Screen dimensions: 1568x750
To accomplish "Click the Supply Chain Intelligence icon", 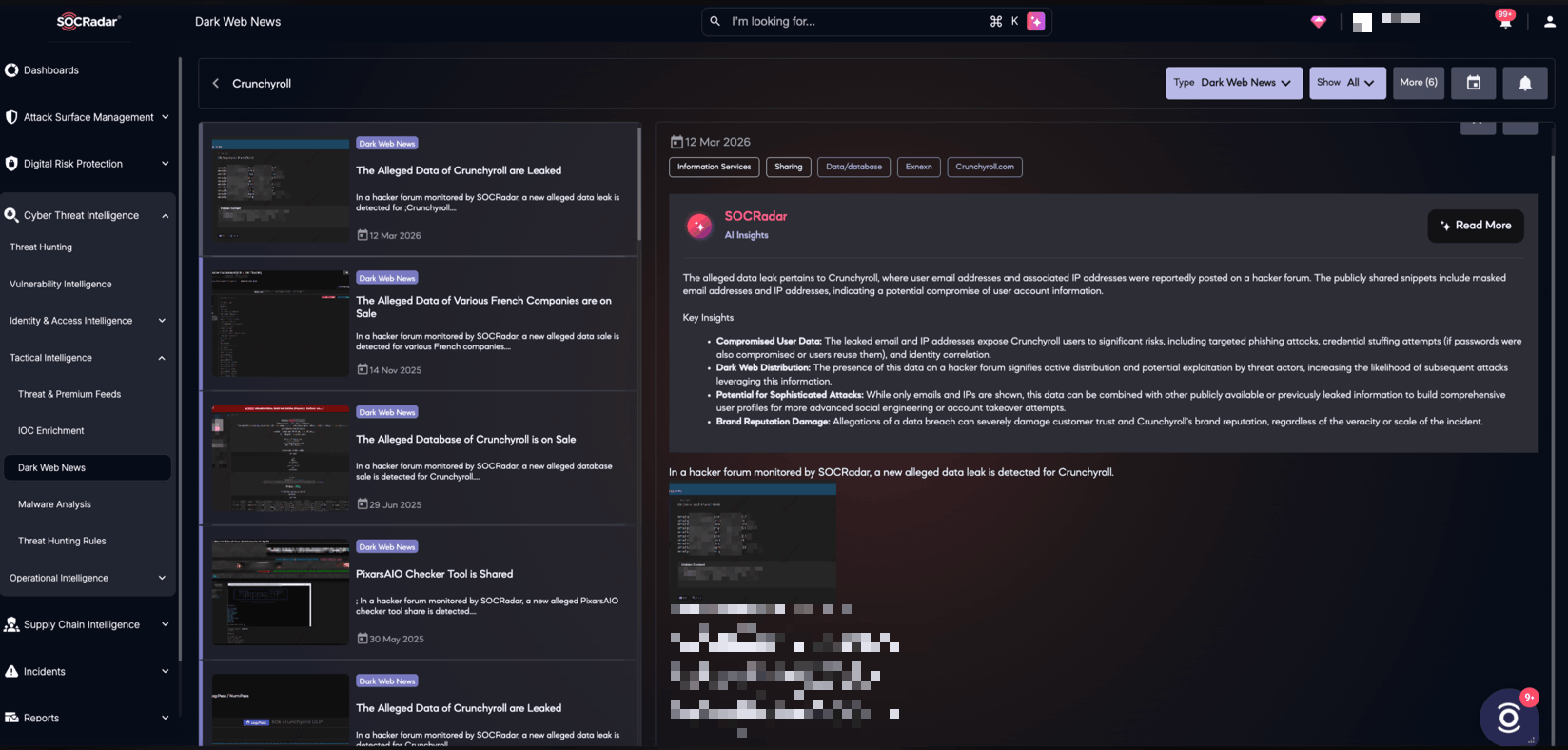I will point(11,624).
